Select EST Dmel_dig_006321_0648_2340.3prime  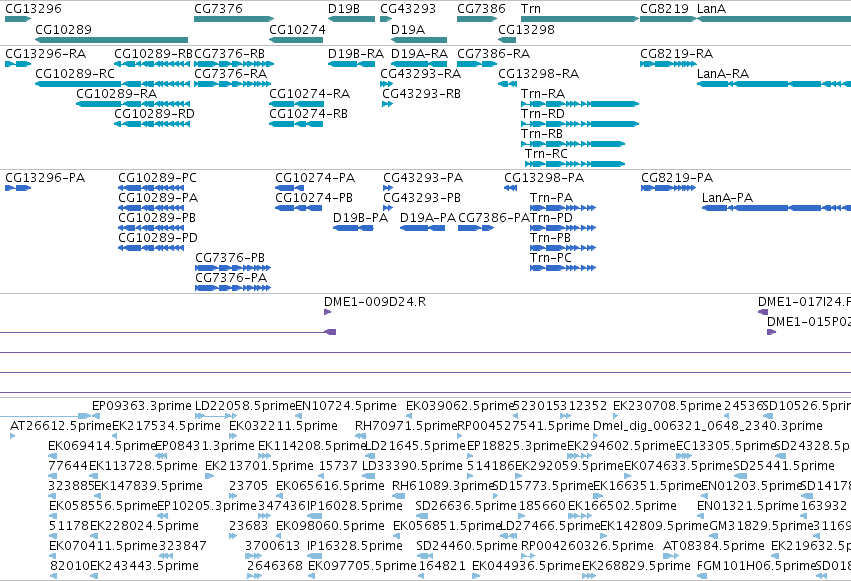596,436
